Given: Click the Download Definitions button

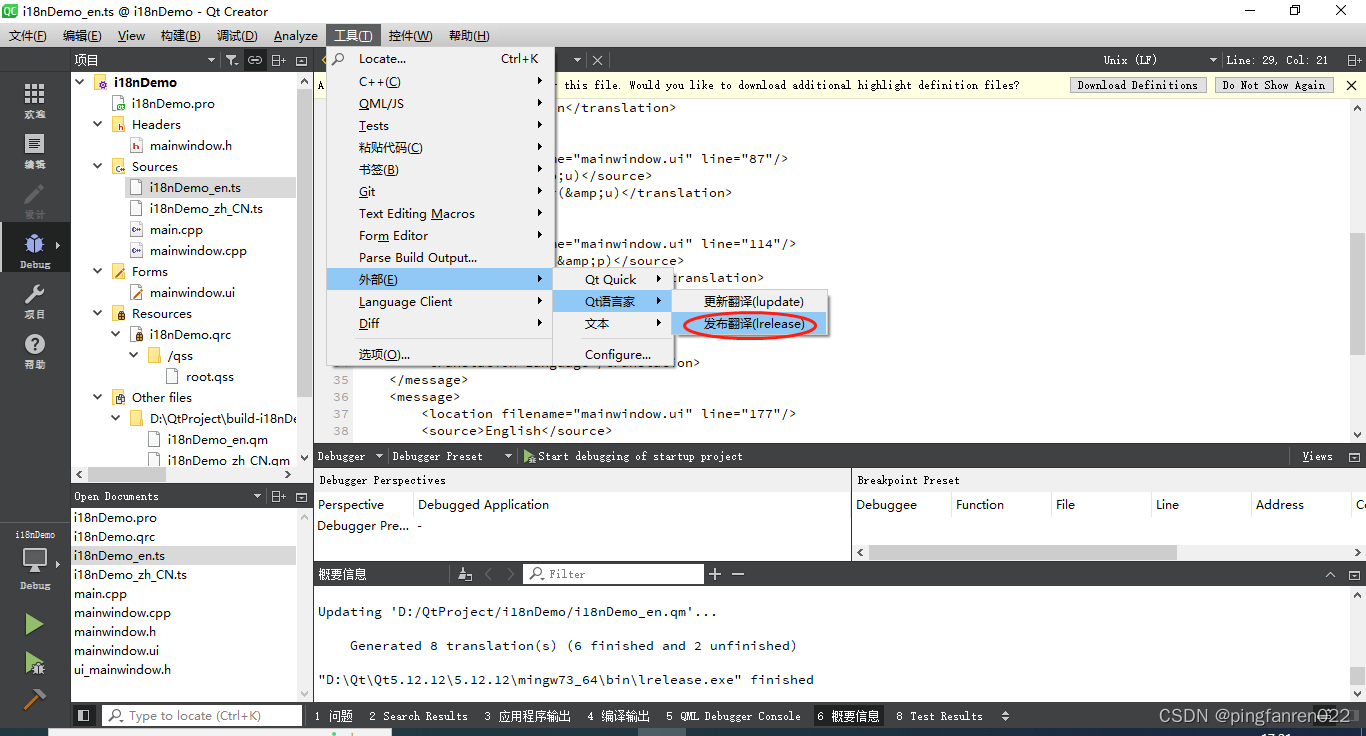Looking at the screenshot, I should click(x=1137, y=85).
